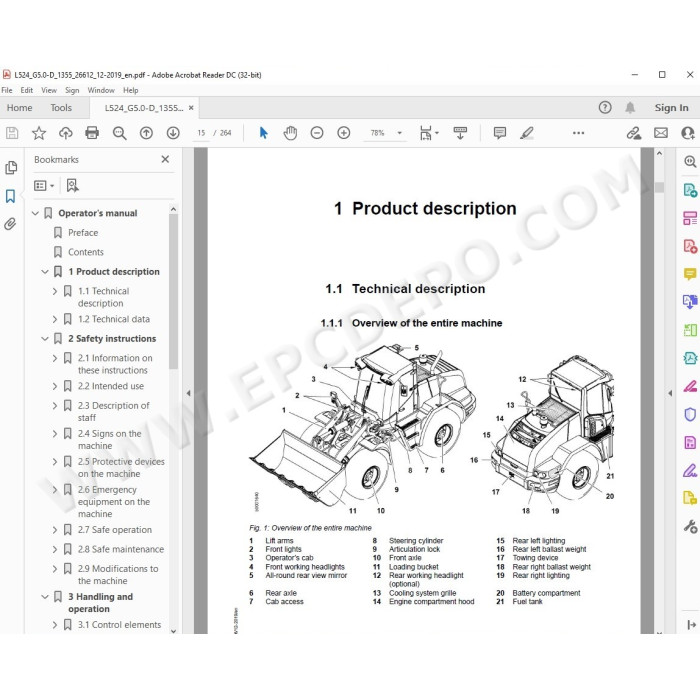Open the help question mark
The height and width of the screenshot is (700, 700).
tap(605, 108)
